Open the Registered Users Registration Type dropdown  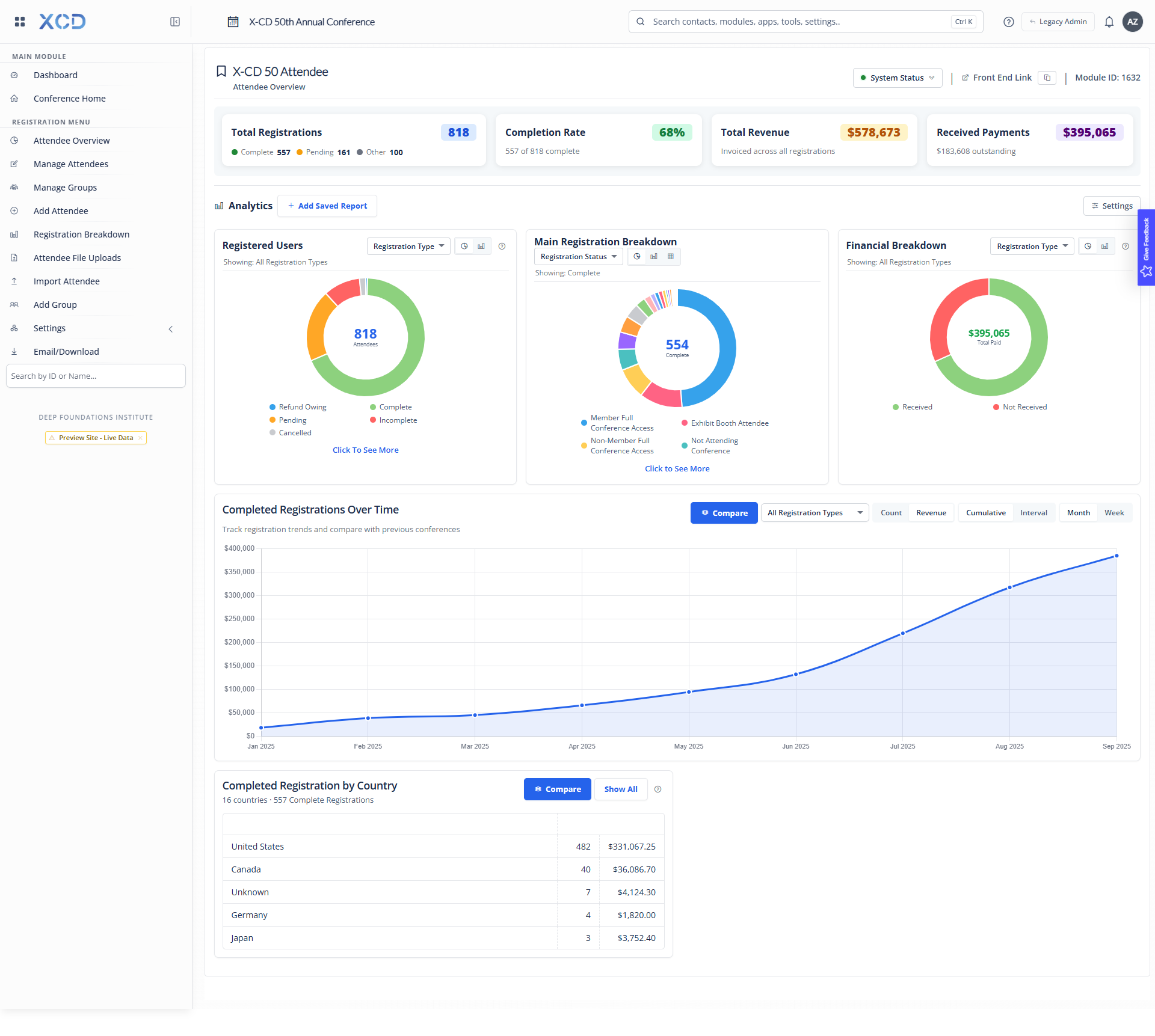click(408, 246)
